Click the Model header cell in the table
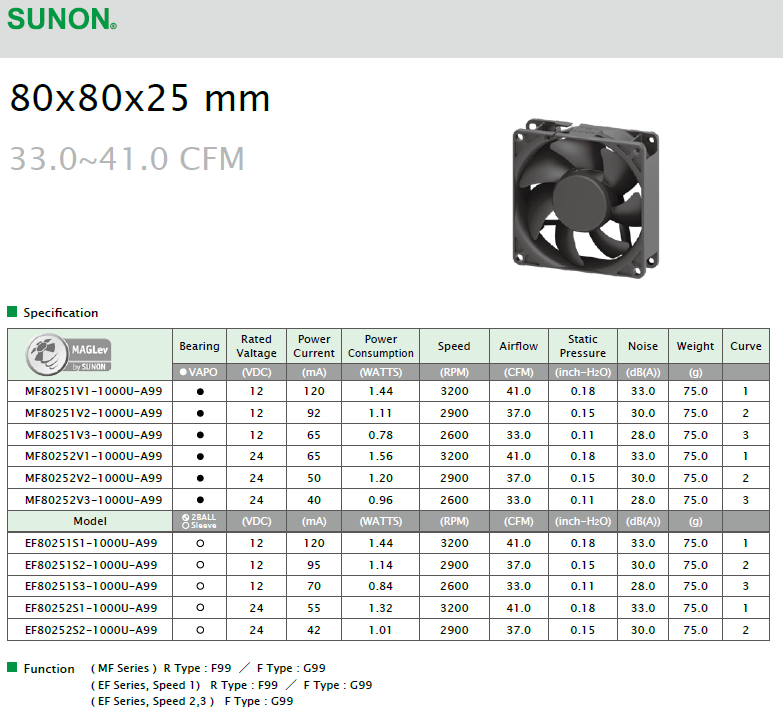This screenshot has height=711, width=783. click(90, 521)
